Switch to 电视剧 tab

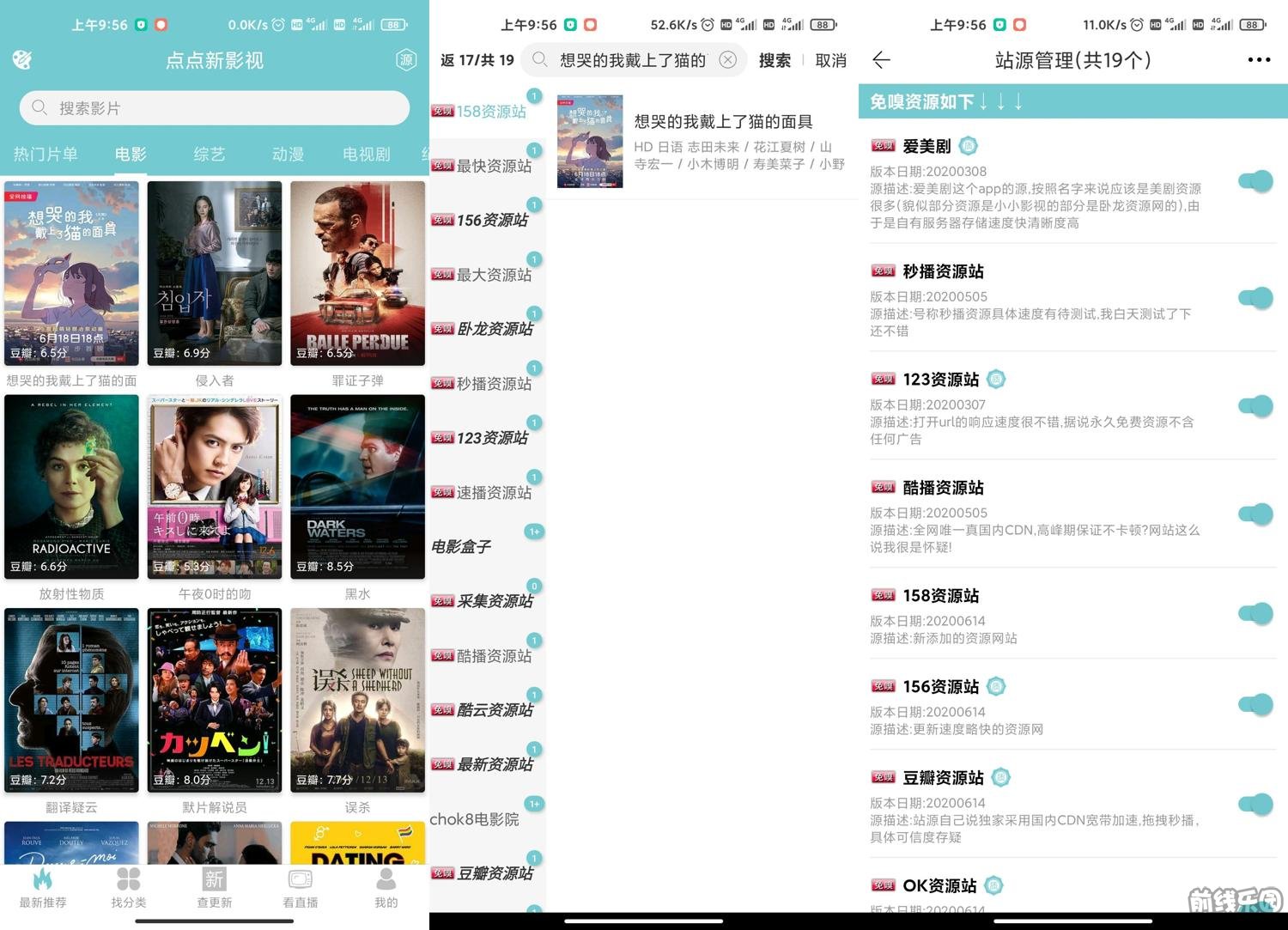367,154
